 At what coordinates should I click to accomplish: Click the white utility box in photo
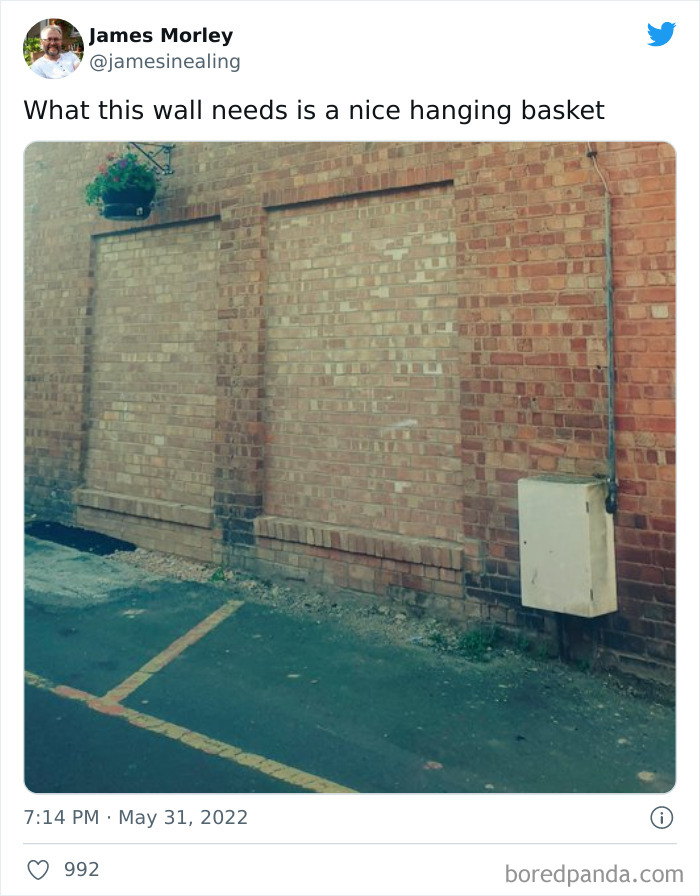pyautogui.click(x=567, y=547)
